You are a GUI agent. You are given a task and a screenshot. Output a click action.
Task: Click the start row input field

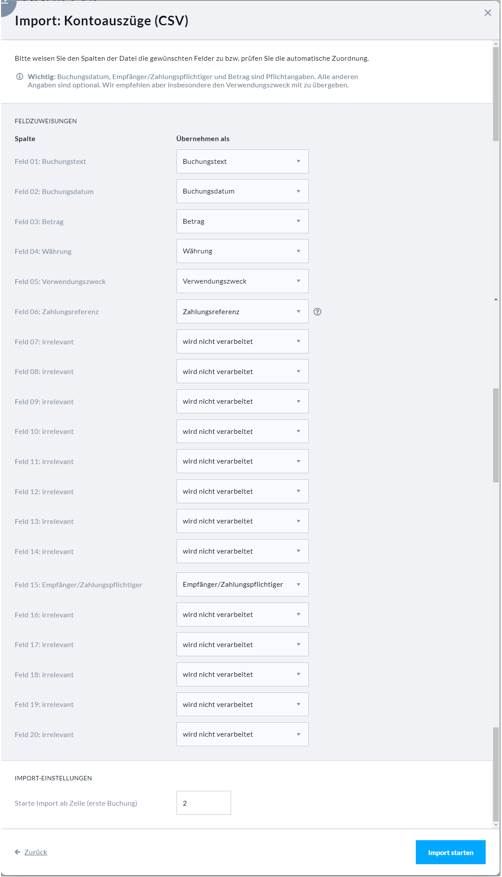pyautogui.click(x=203, y=803)
